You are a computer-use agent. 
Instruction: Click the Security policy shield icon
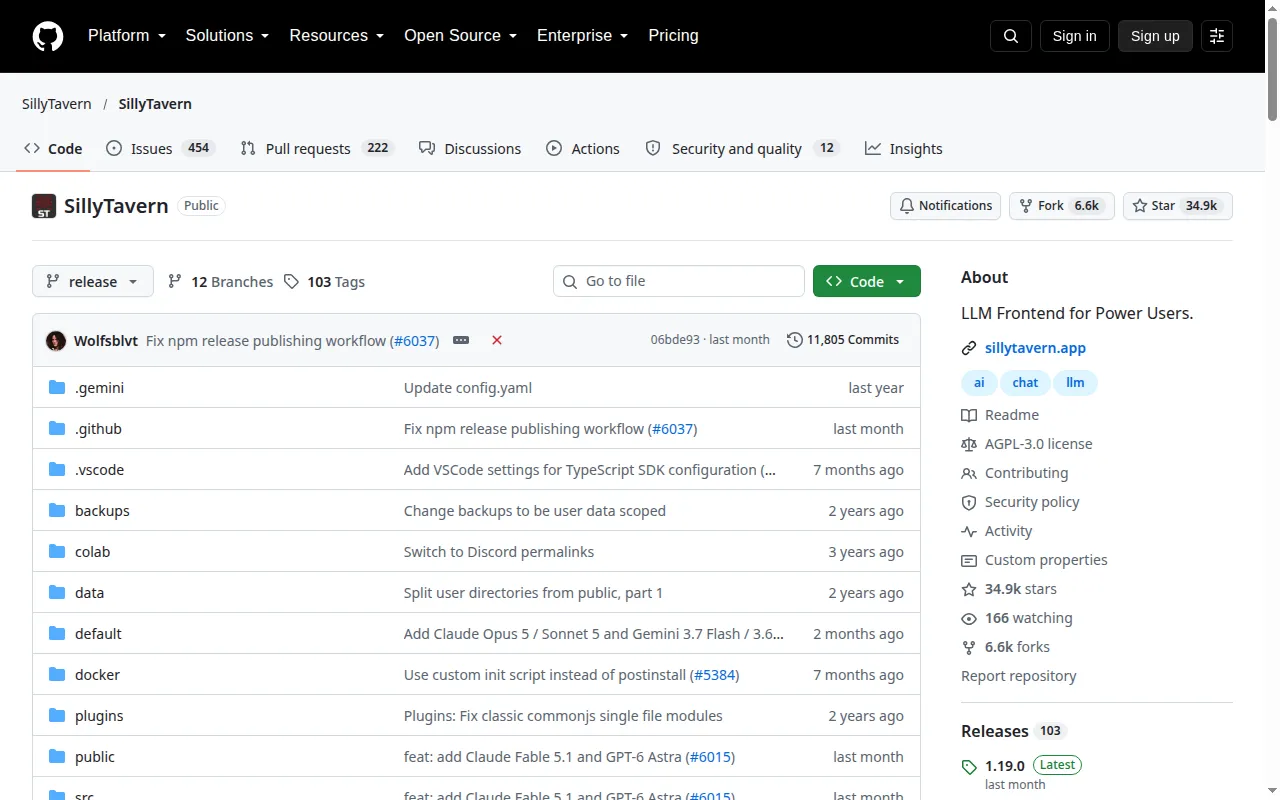click(x=969, y=502)
